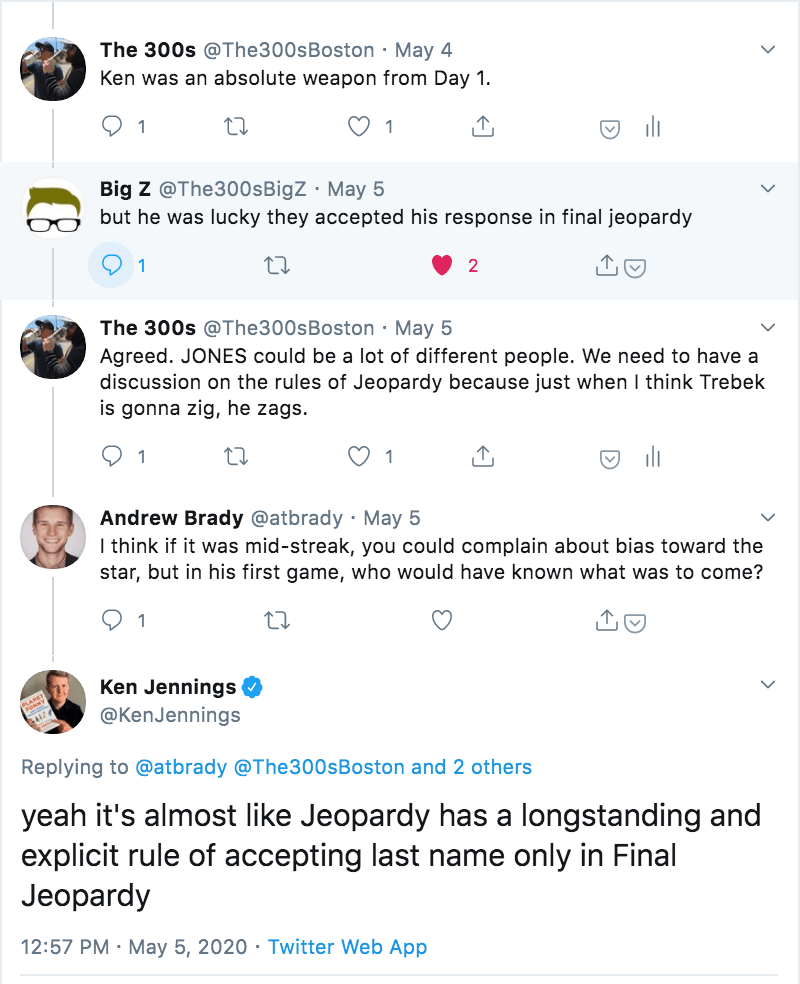
Task: Click the "Twitter Web App" source link
Action: (347, 946)
